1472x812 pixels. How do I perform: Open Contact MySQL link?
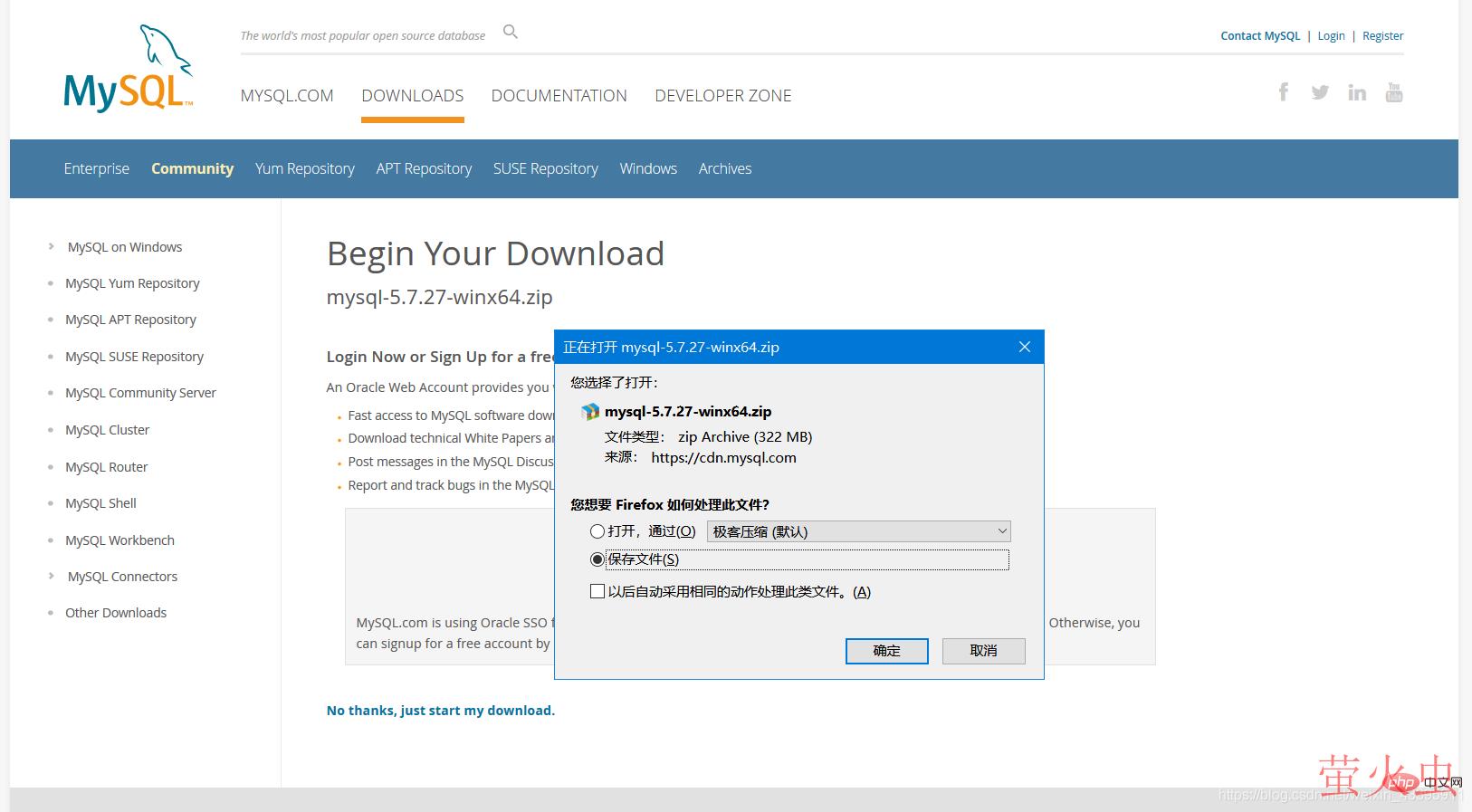(1260, 36)
